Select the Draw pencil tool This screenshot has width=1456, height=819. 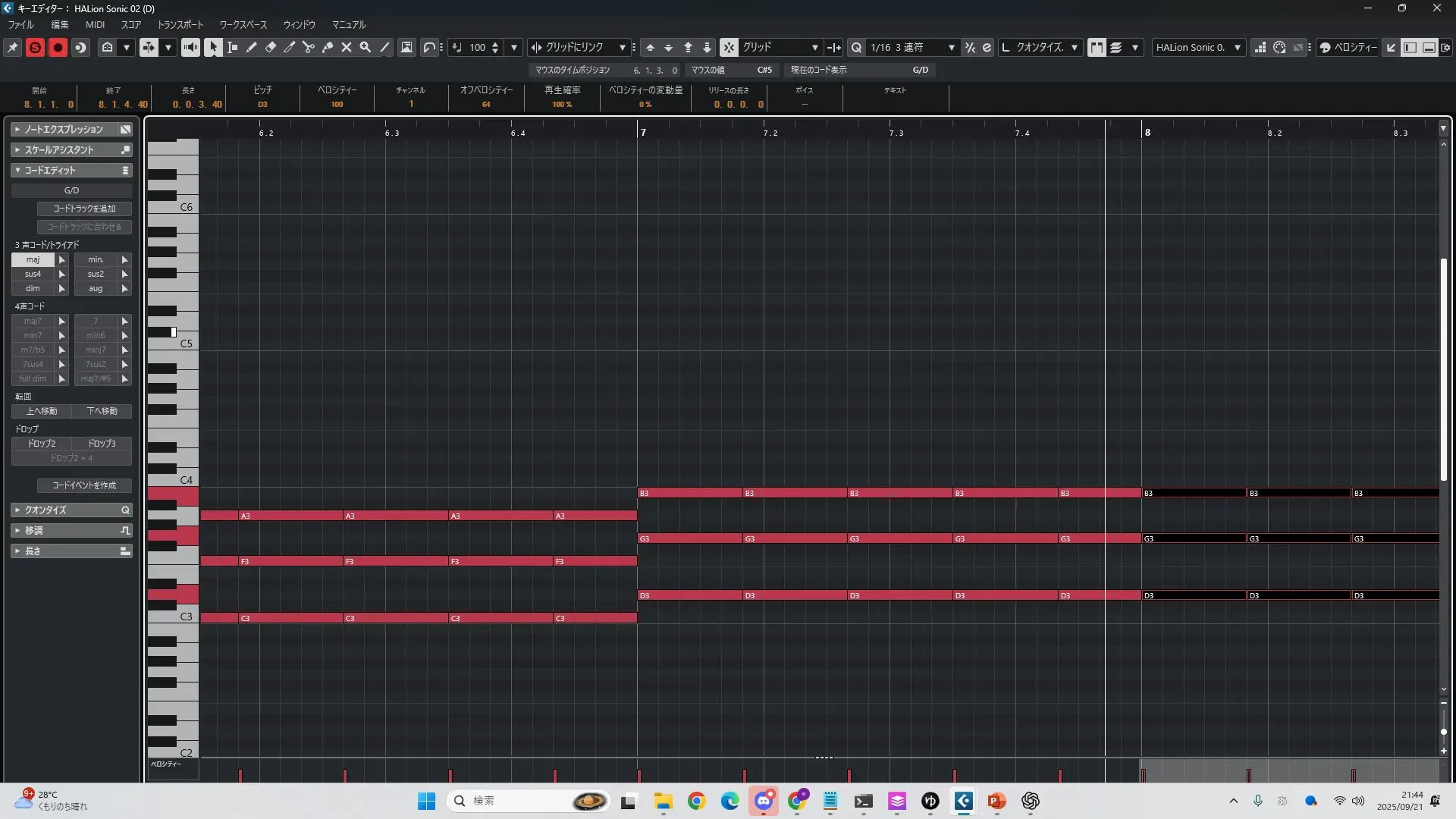tap(251, 47)
